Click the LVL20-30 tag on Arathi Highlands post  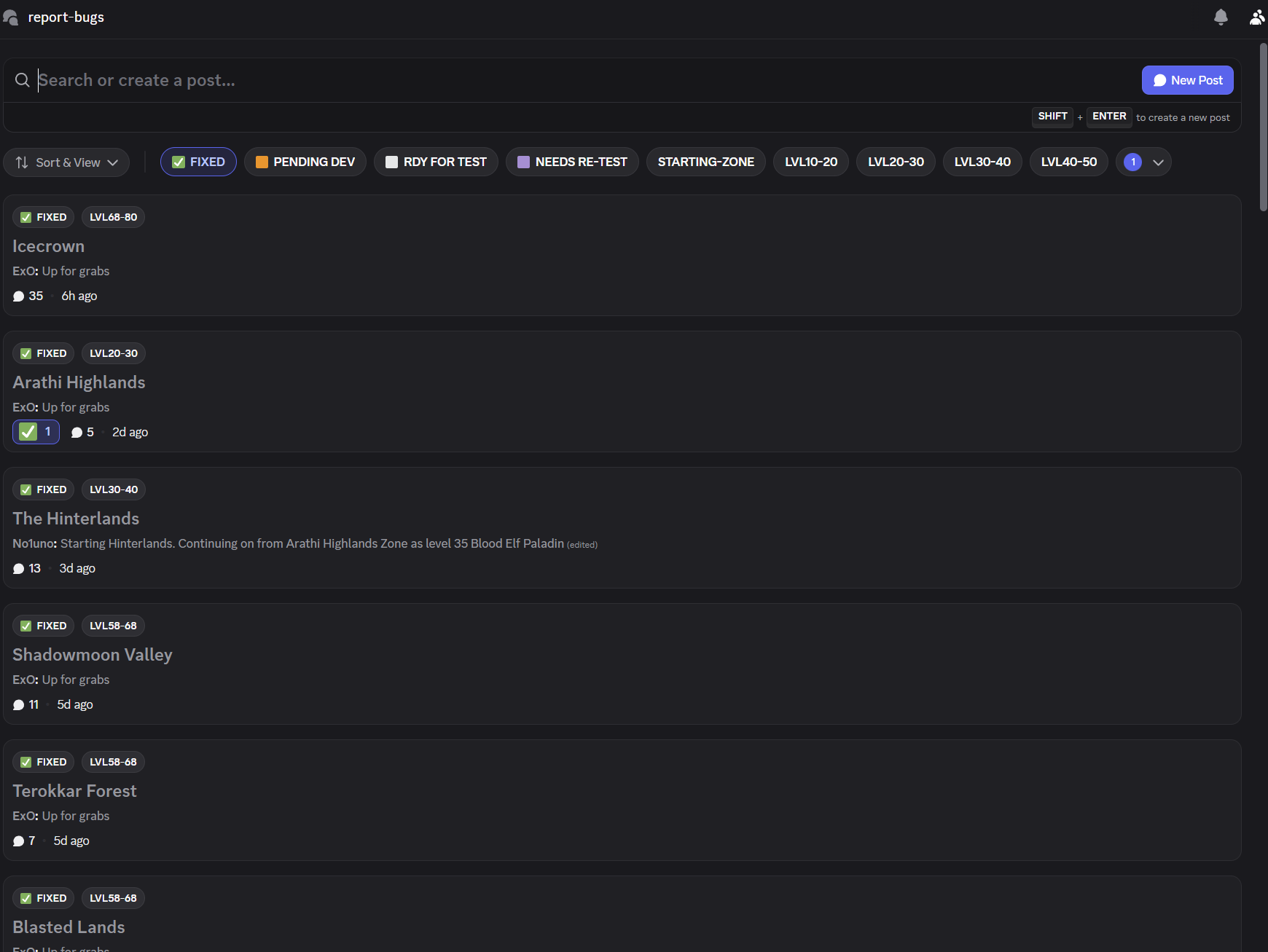[x=114, y=353]
